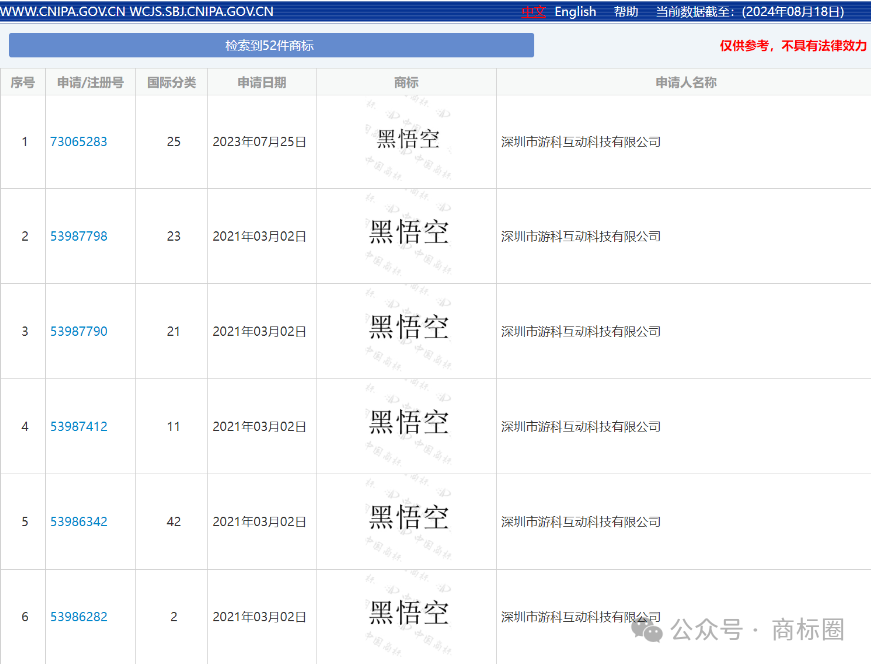Open registration number 53987798
Screen dimensions: 872x664
pos(78,236)
